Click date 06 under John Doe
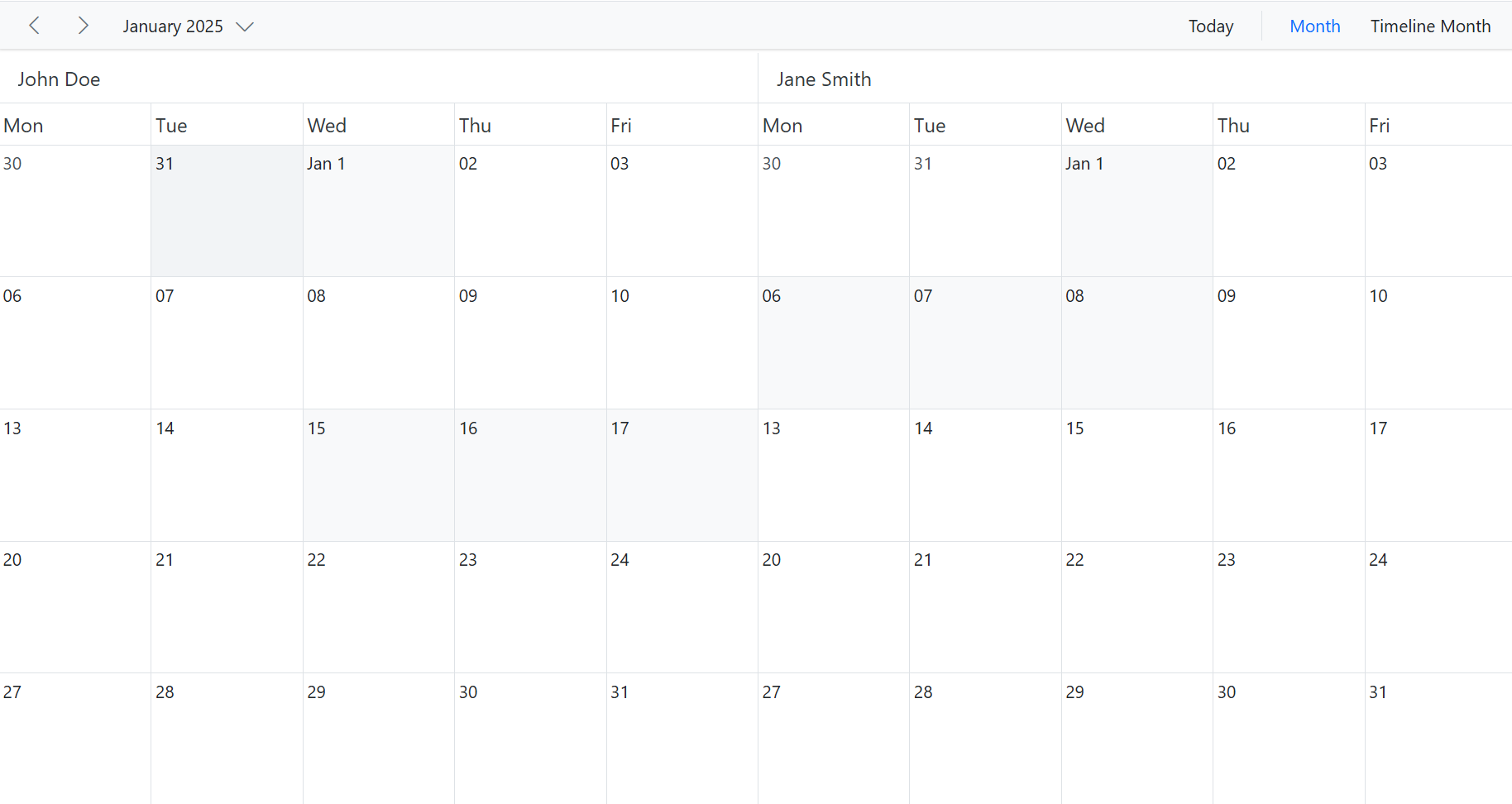 [x=12, y=296]
